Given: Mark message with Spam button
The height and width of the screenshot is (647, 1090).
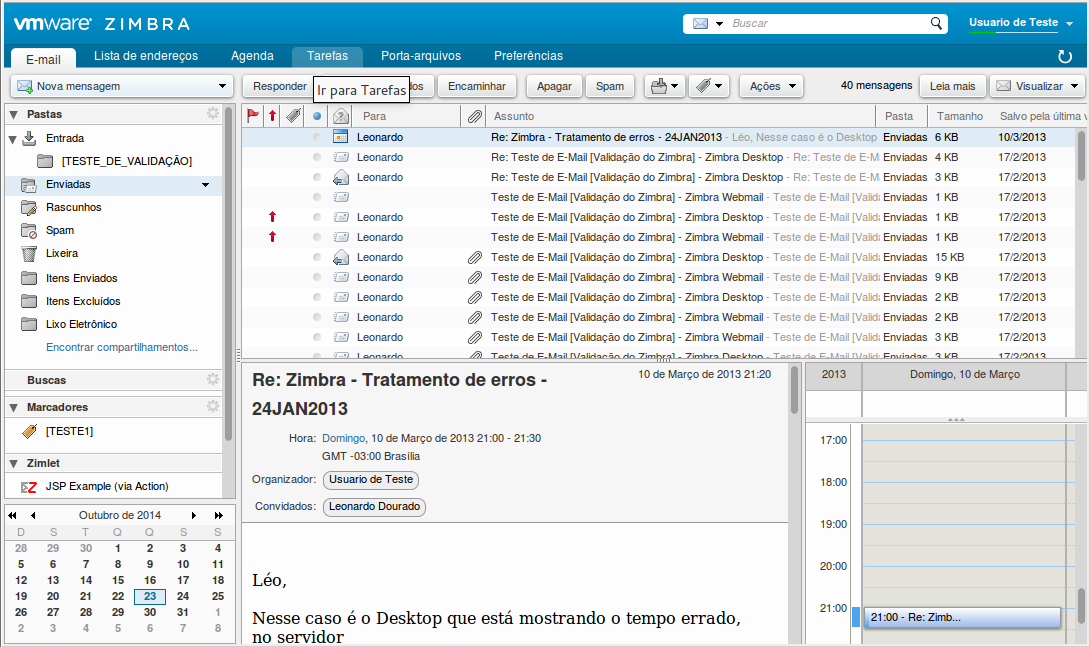Looking at the screenshot, I should (610, 86).
